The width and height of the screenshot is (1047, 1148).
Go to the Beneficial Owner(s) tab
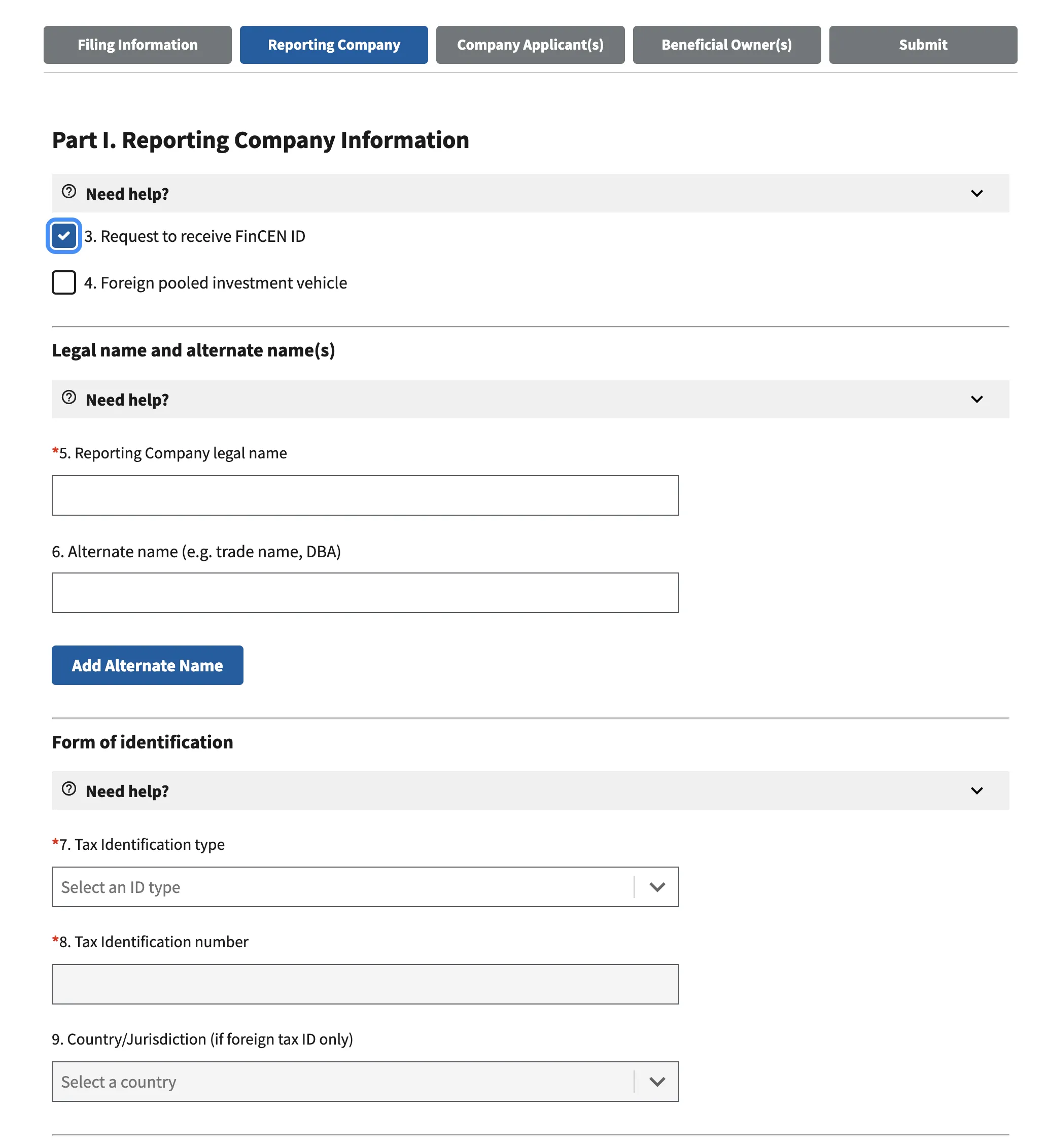pyautogui.click(x=726, y=45)
